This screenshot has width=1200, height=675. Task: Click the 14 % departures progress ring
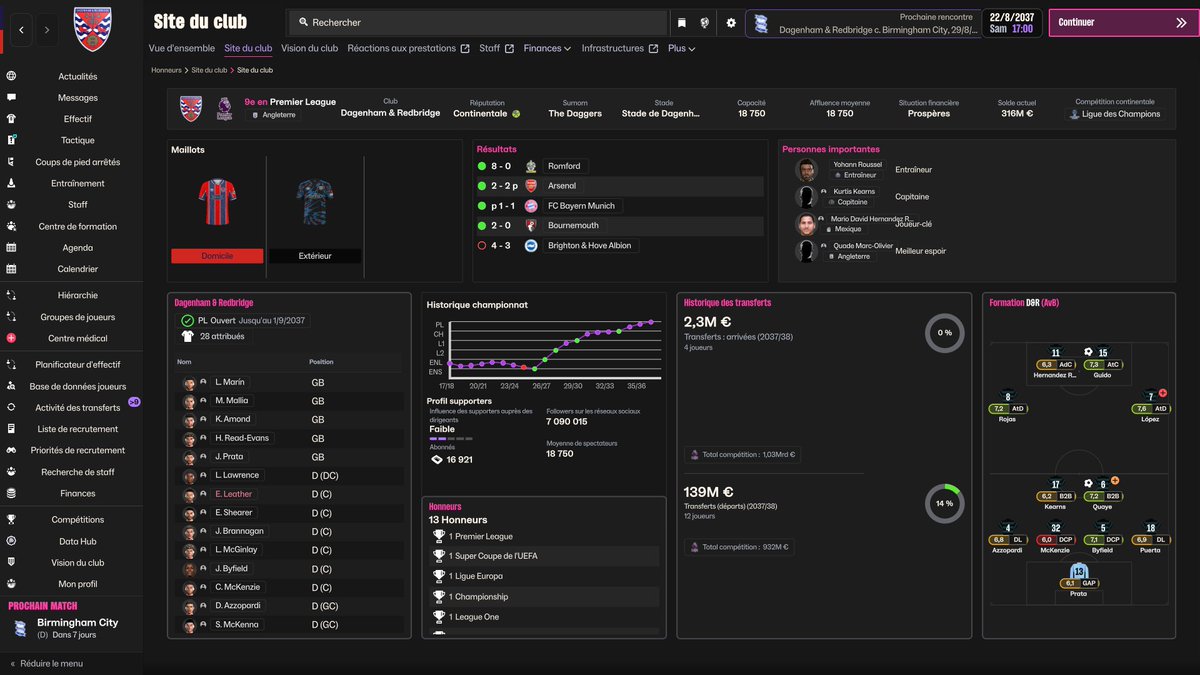point(944,503)
